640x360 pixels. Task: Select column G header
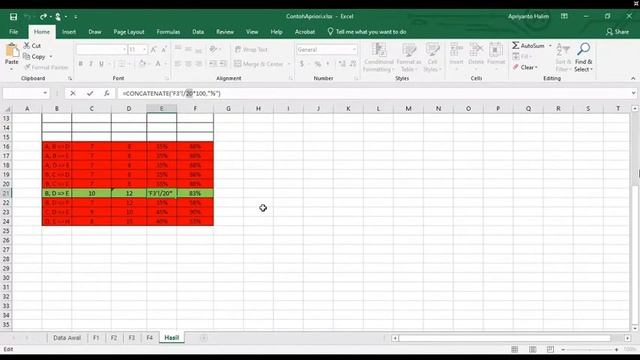click(228, 109)
